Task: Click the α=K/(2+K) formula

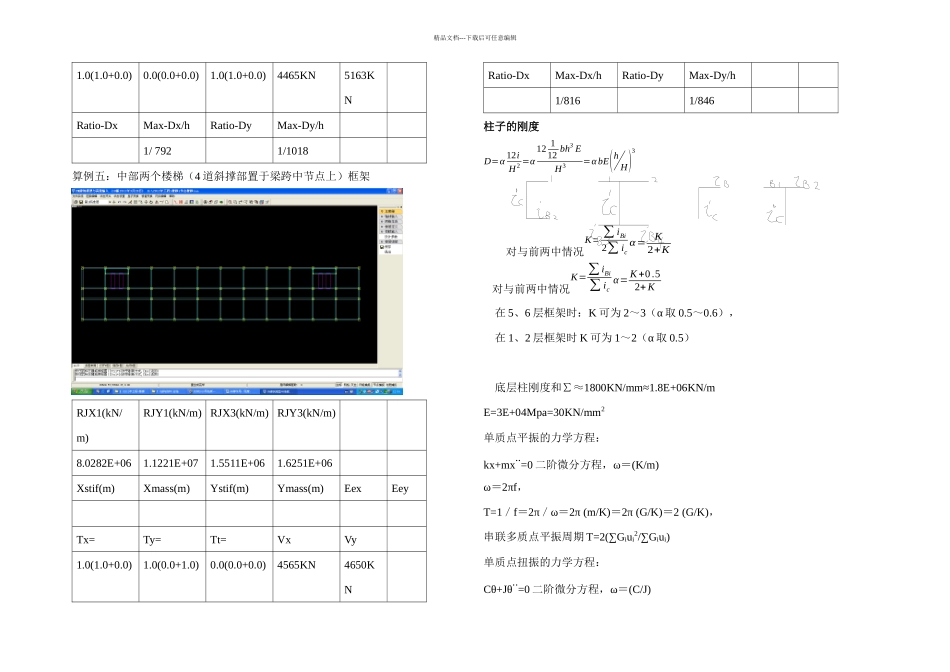Action: point(649,242)
